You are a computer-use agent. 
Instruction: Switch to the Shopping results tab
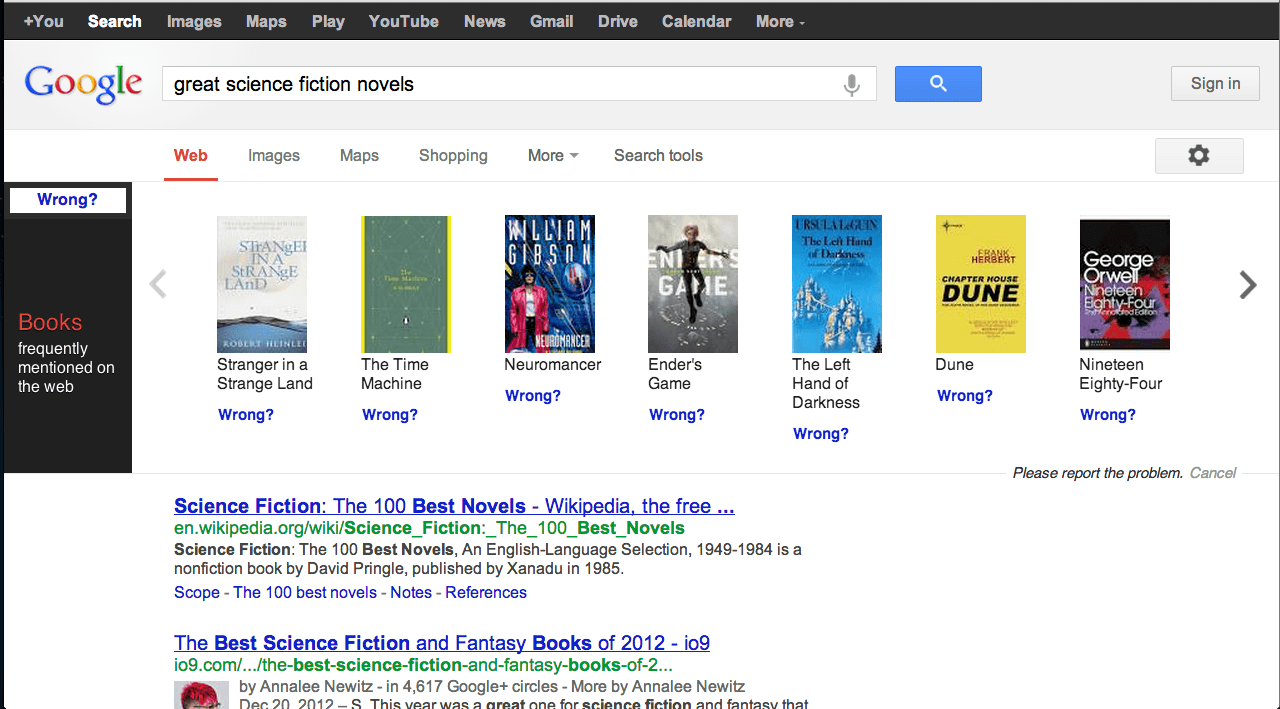pyautogui.click(x=453, y=155)
